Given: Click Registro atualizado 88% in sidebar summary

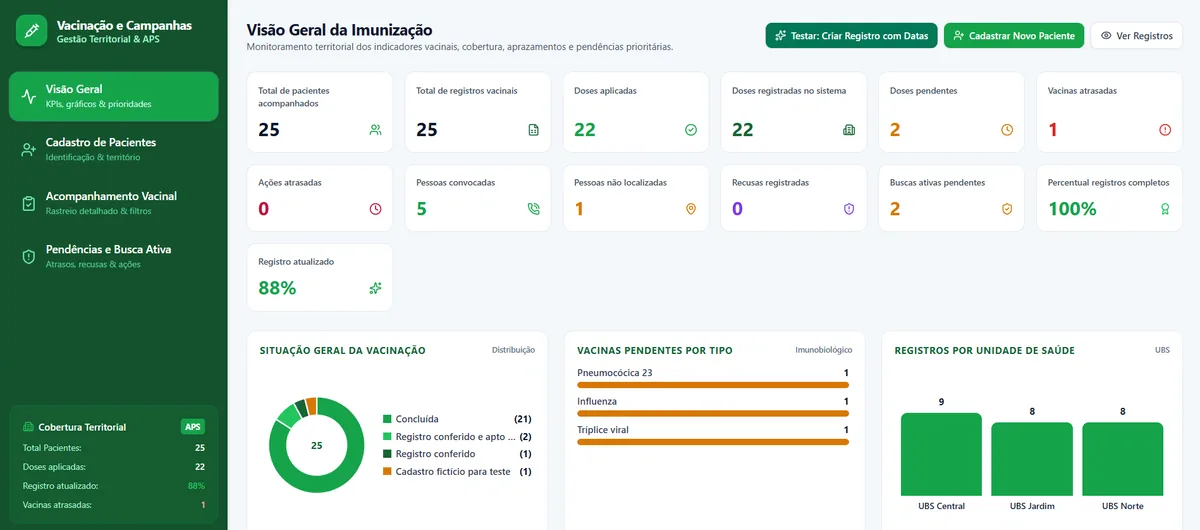Looking at the screenshot, I should tap(113, 486).
